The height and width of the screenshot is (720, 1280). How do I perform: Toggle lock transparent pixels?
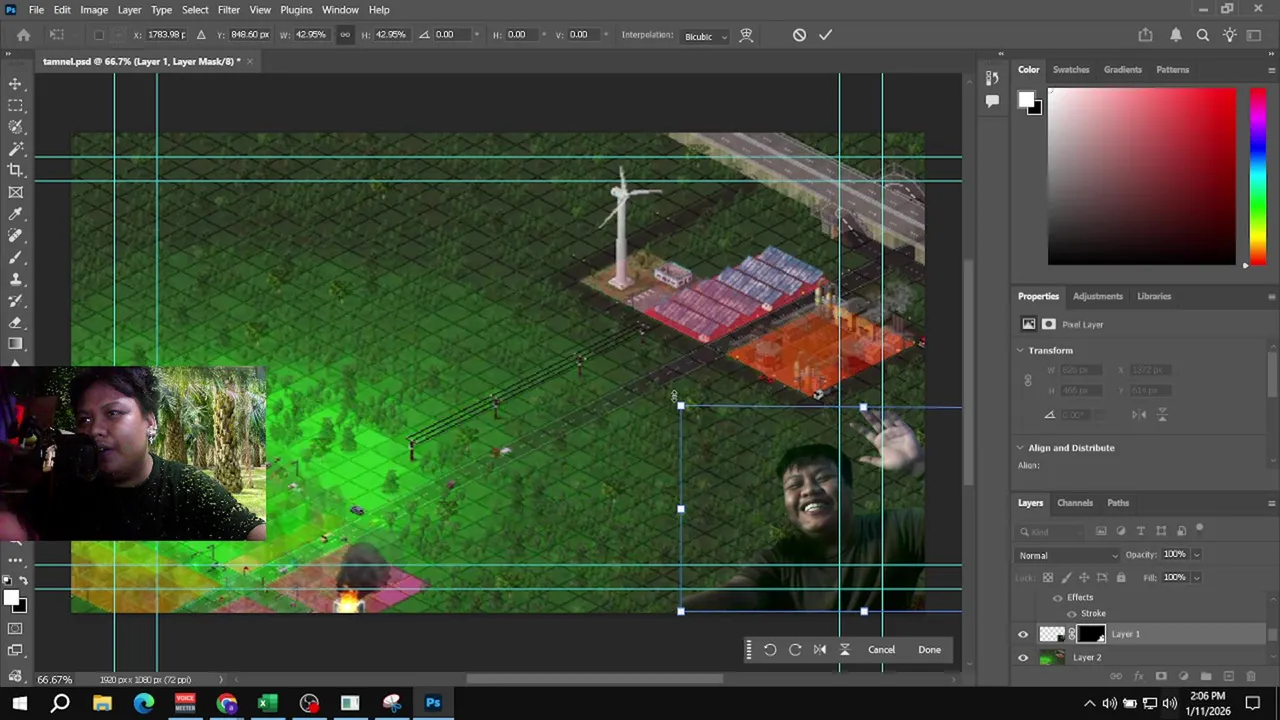point(1048,578)
